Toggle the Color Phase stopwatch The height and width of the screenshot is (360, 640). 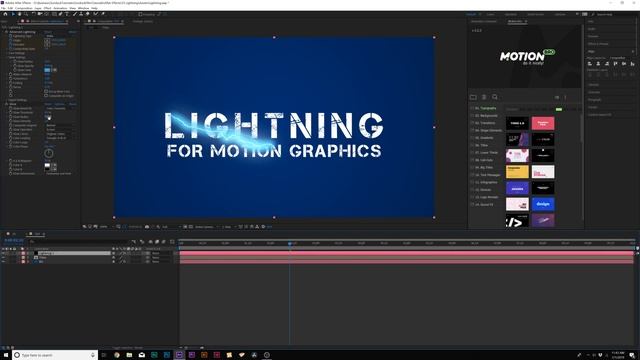click(x=11, y=147)
